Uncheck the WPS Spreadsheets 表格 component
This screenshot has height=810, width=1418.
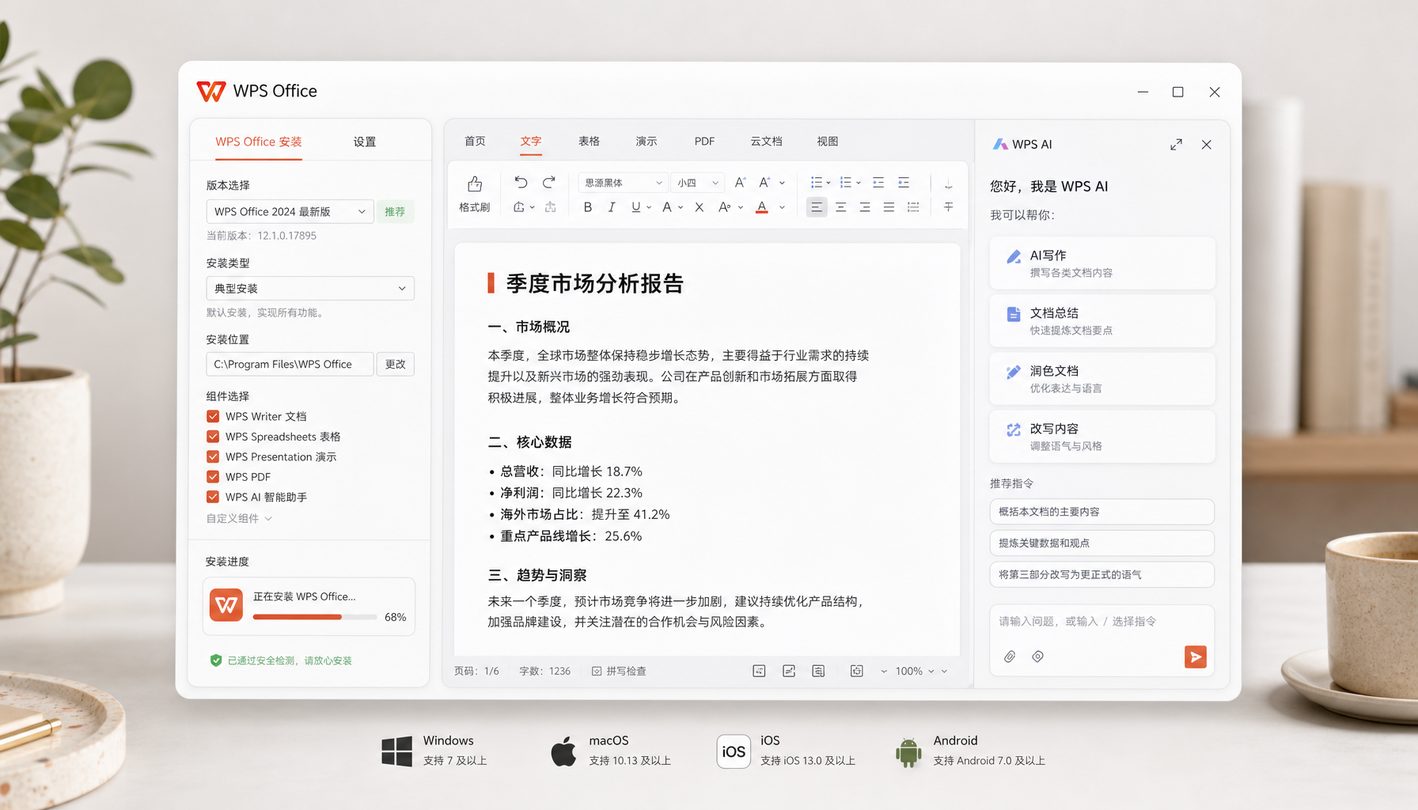[x=213, y=436]
